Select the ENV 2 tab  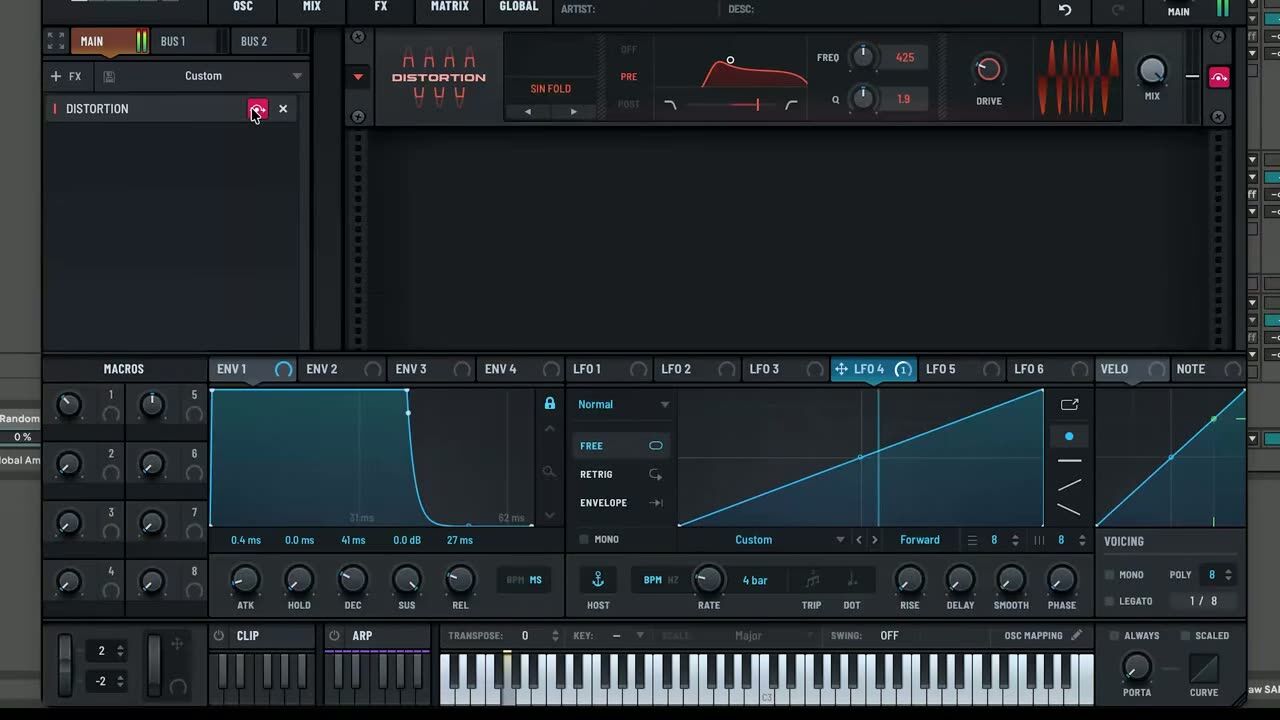coord(322,369)
